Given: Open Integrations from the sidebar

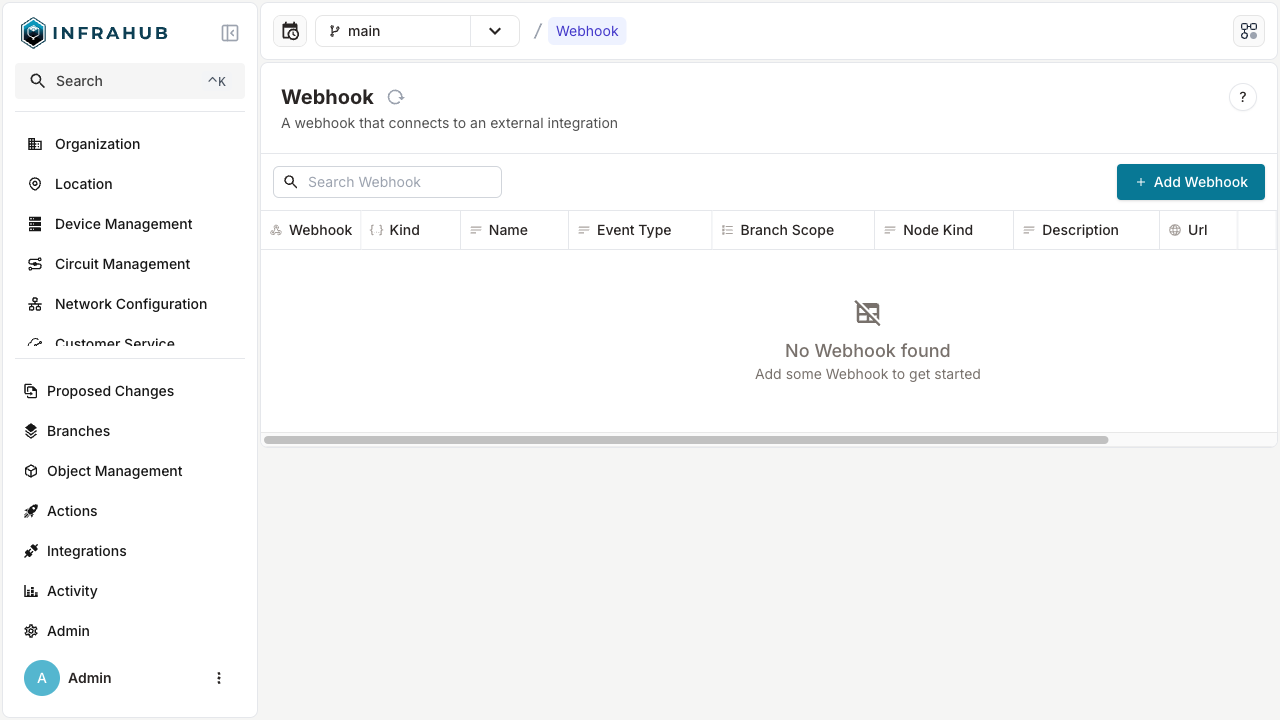Looking at the screenshot, I should [87, 551].
